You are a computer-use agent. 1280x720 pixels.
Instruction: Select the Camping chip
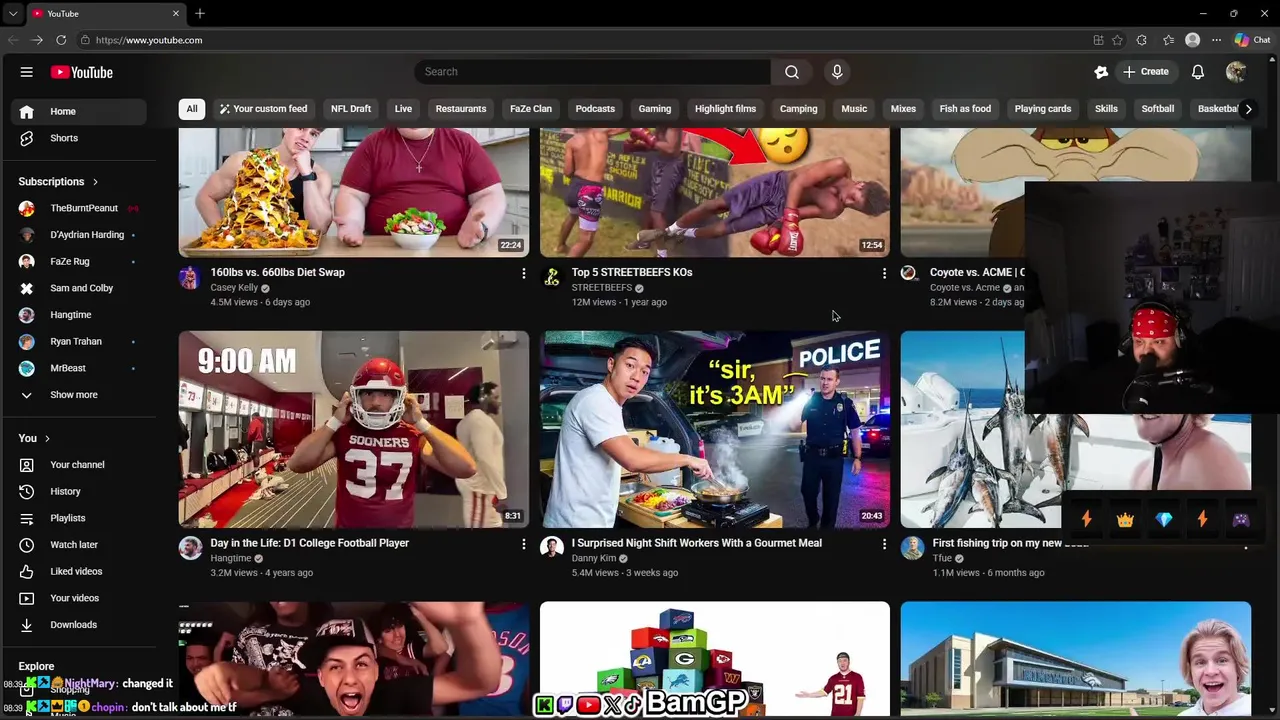[x=799, y=109]
